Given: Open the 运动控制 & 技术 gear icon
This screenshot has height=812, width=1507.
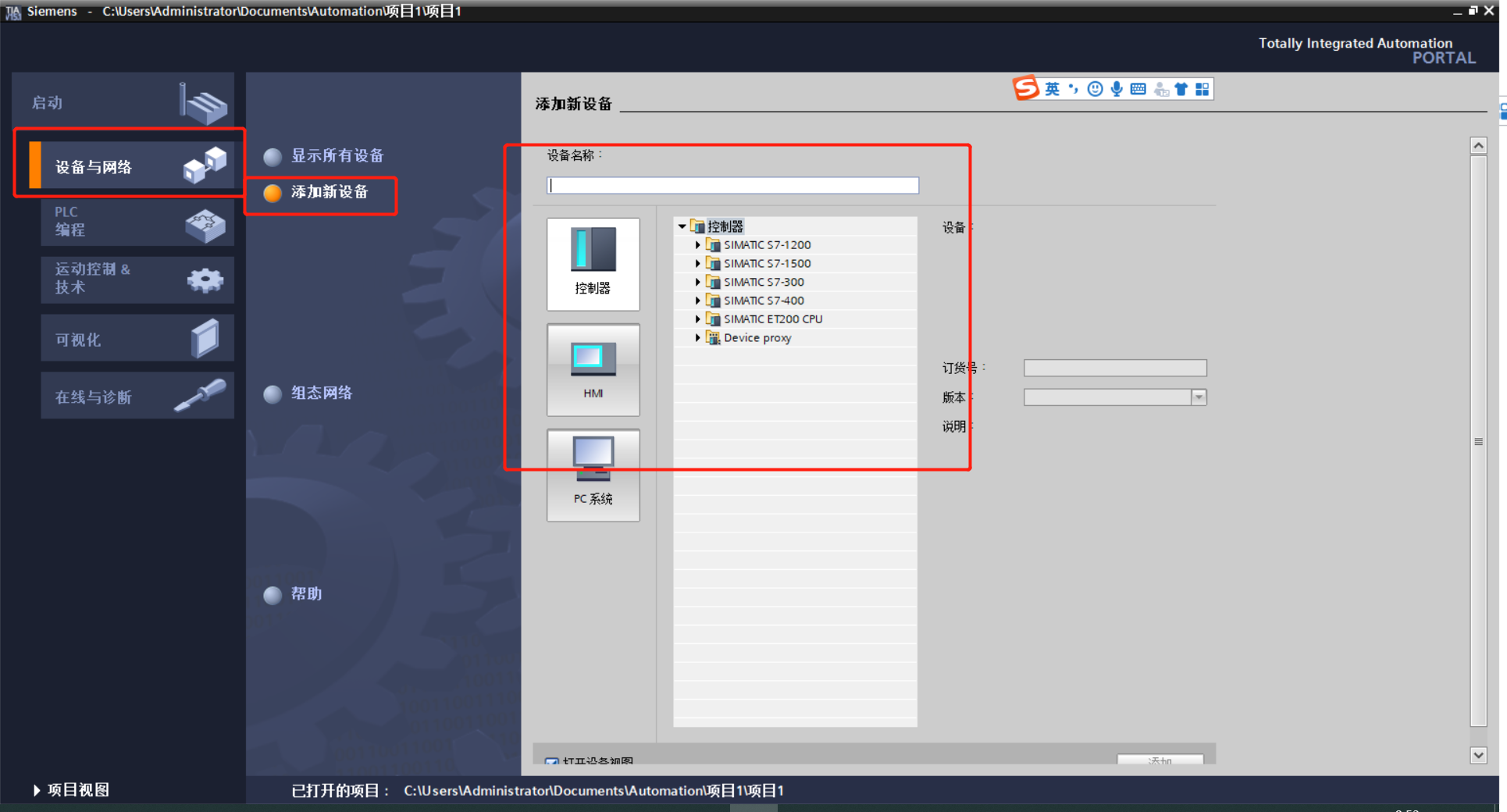Looking at the screenshot, I should point(205,280).
